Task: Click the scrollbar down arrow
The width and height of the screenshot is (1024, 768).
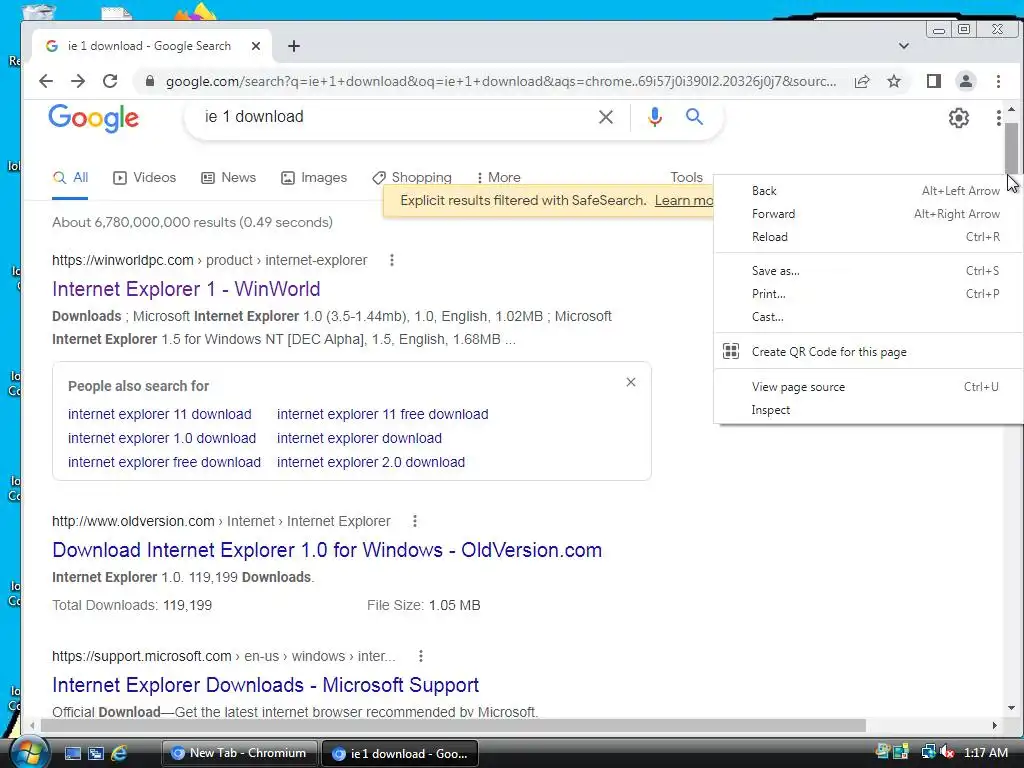Action: click(1011, 708)
